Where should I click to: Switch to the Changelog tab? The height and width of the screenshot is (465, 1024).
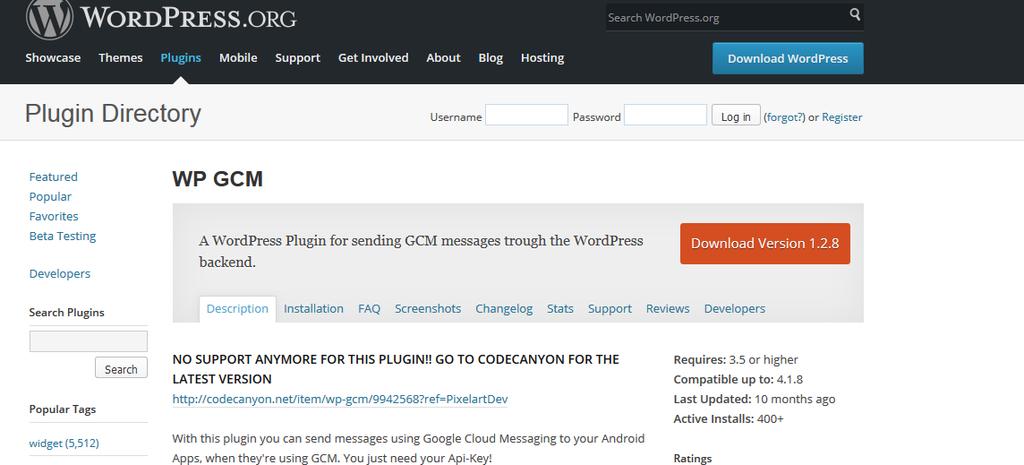[x=504, y=309]
